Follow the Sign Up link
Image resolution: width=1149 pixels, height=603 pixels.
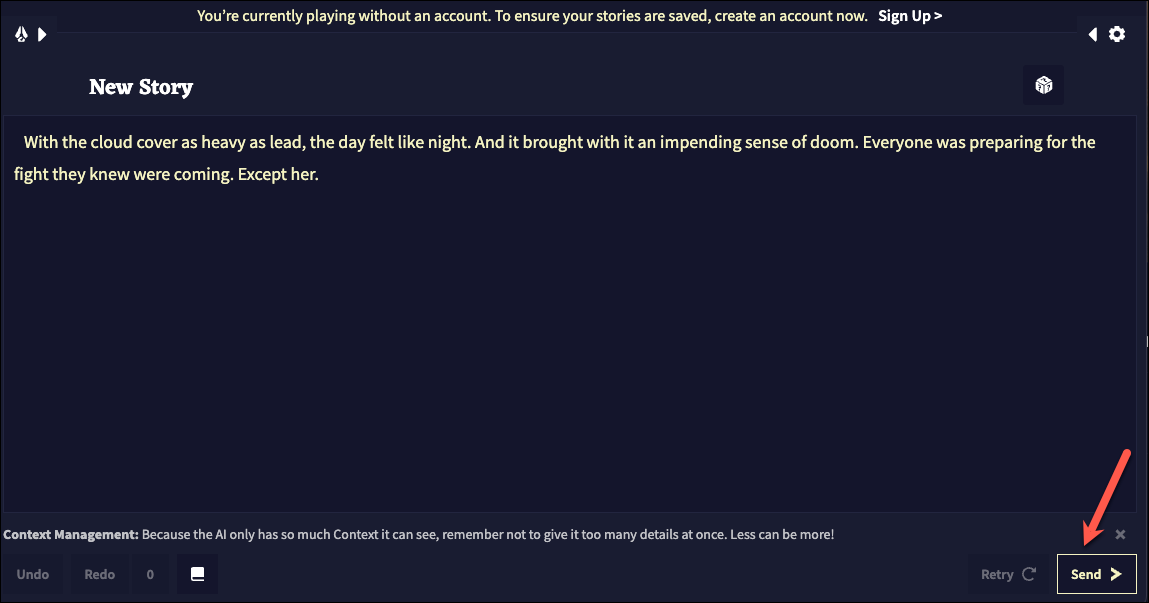(909, 16)
